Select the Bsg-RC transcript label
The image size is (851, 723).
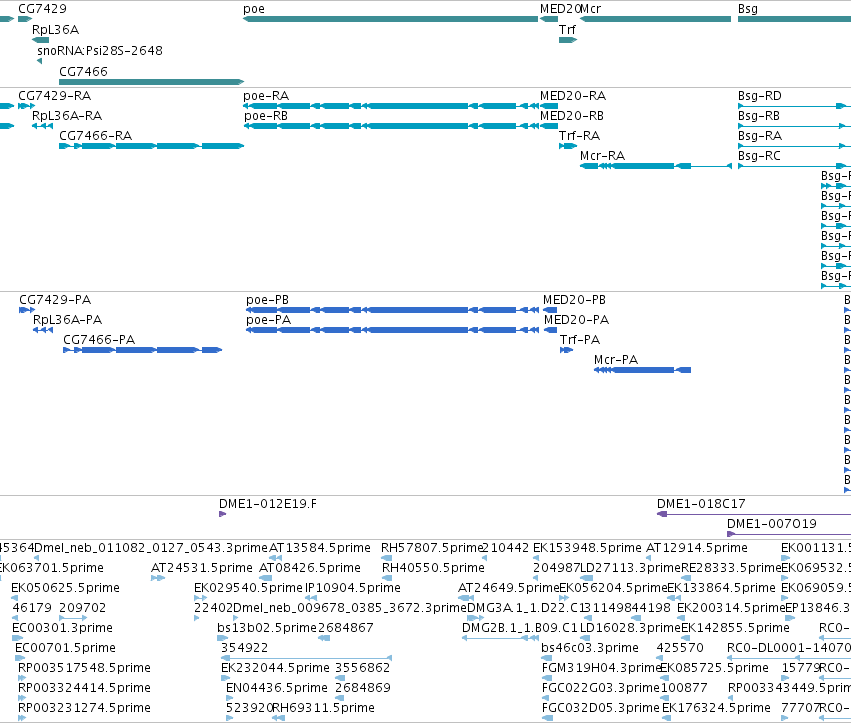[x=759, y=156]
